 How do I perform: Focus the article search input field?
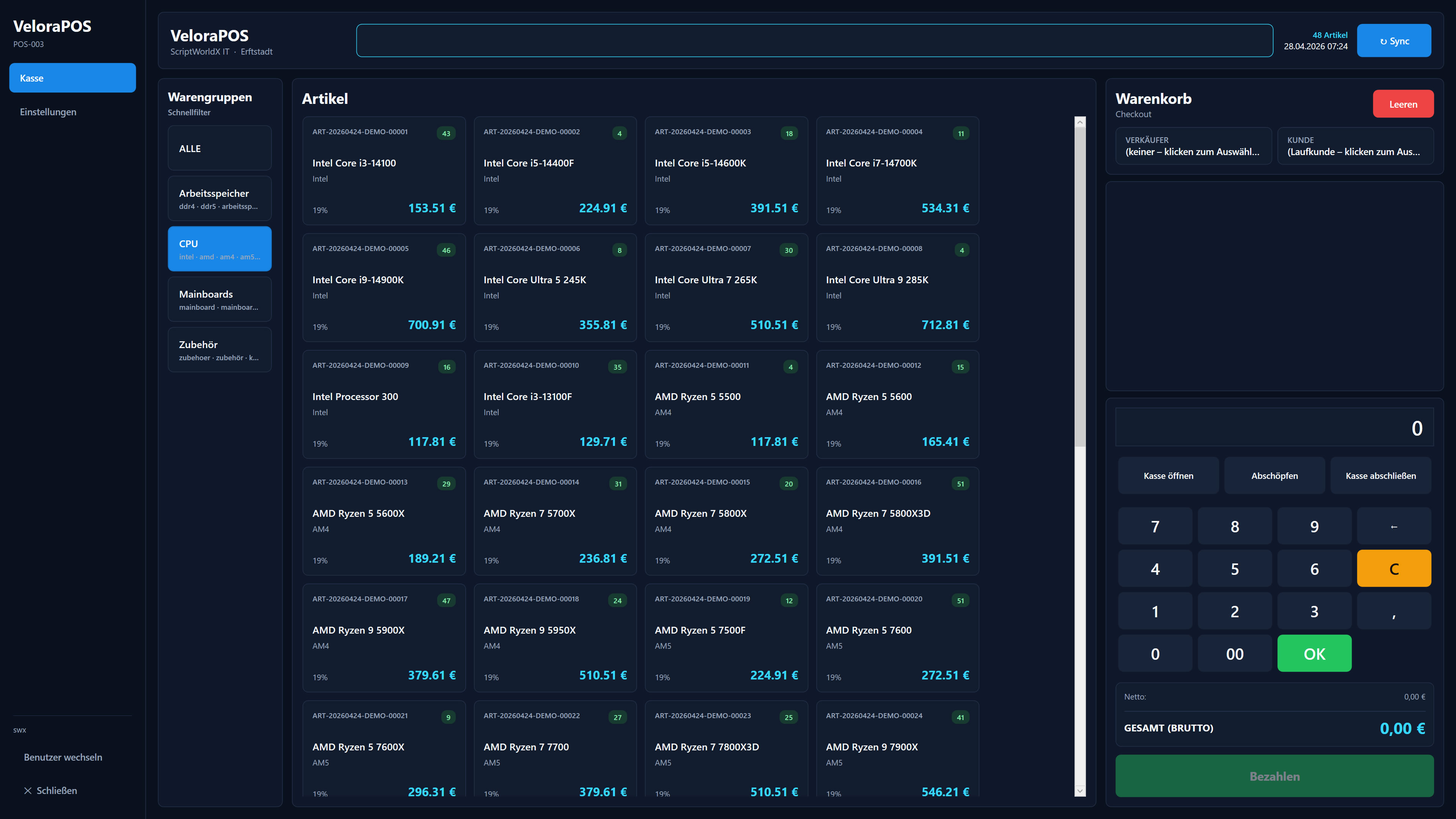point(814,41)
